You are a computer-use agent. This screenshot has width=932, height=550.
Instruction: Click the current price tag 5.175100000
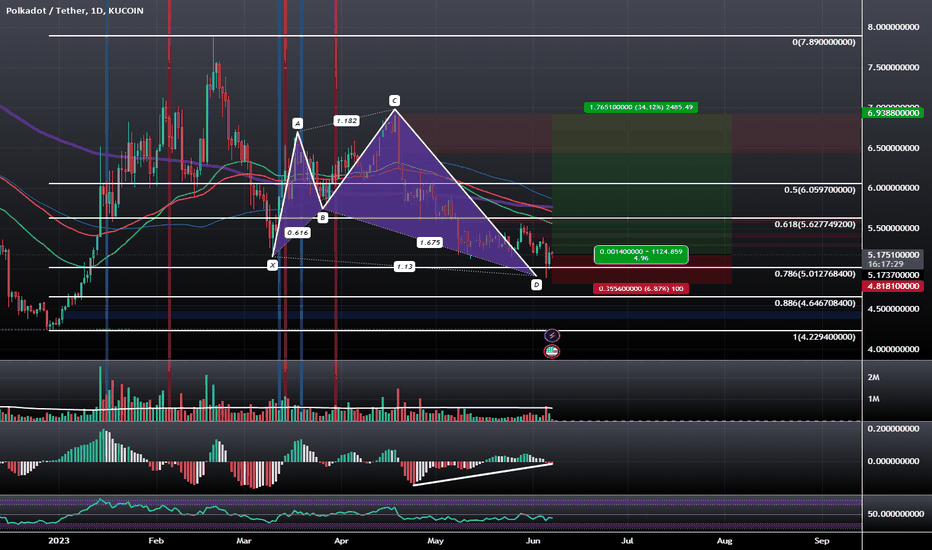892,254
